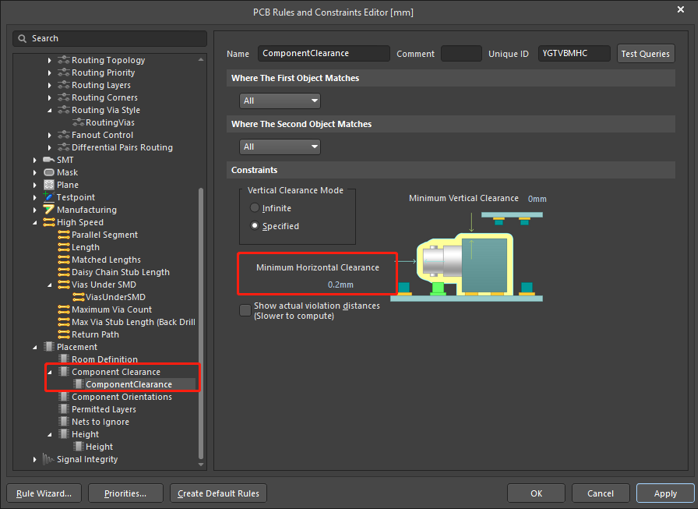Image resolution: width=698 pixels, height=511 pixels.
Task: Click the Routing Layers rule icon
Action: click(x=64, y=85)
